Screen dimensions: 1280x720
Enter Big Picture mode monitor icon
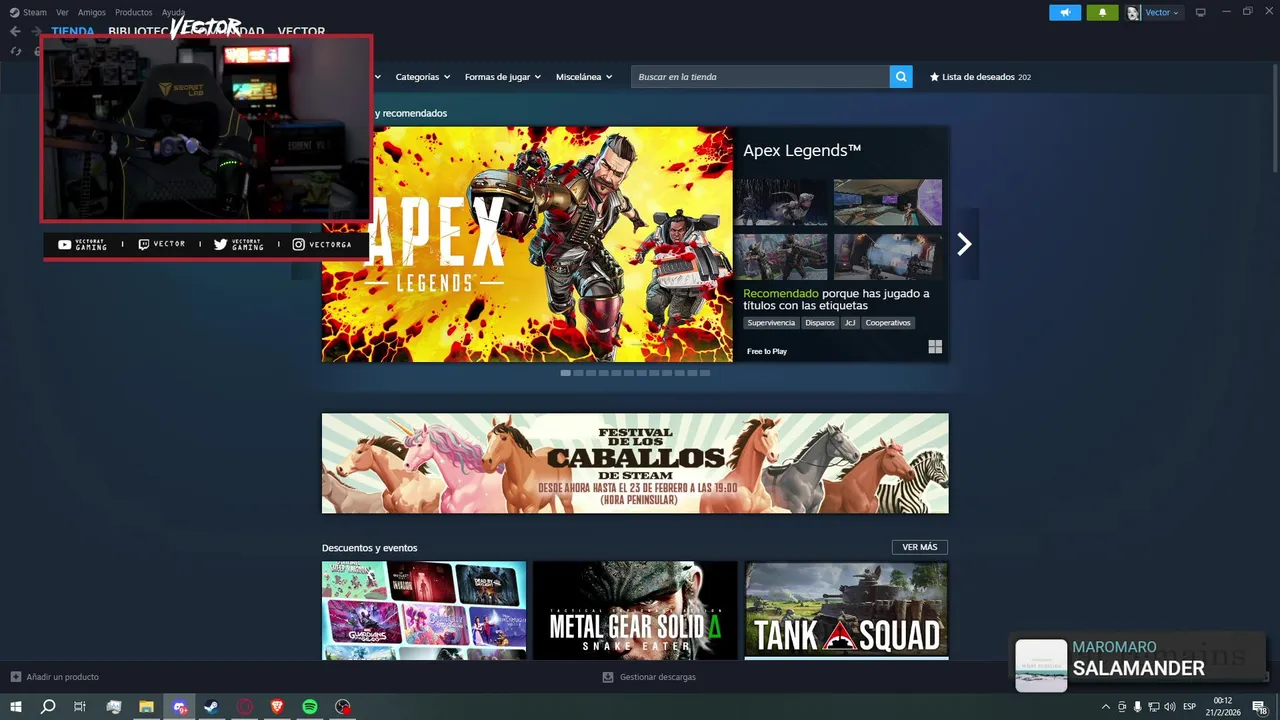tap(1201, 13)
